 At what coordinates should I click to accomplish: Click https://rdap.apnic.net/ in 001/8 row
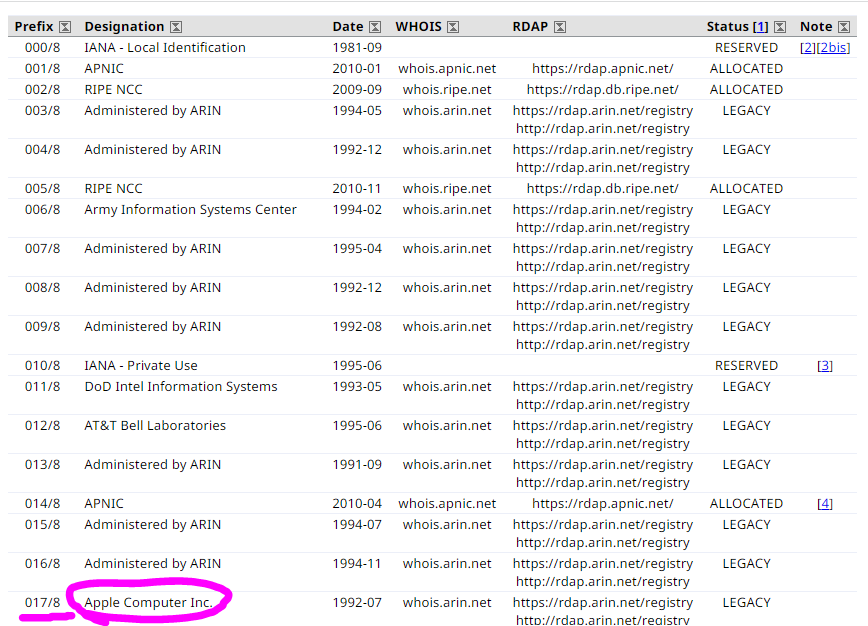pyautogui.click(x=603, y=69)
